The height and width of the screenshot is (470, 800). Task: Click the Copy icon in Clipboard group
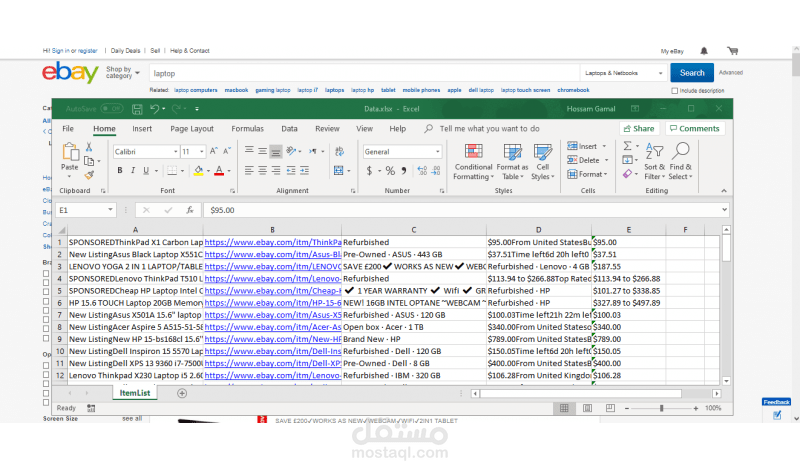point(89,161)
